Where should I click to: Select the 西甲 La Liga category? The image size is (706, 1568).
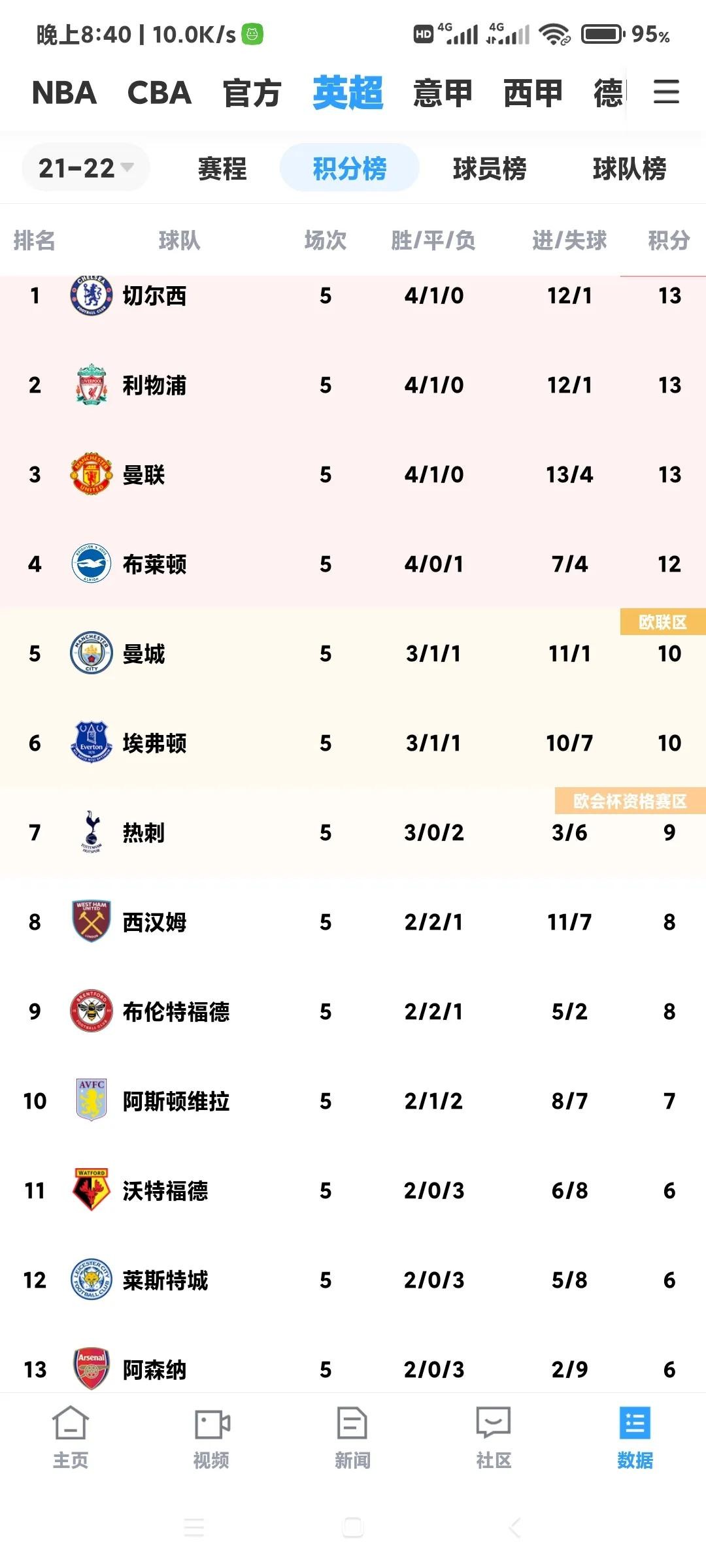pos(533,92)
